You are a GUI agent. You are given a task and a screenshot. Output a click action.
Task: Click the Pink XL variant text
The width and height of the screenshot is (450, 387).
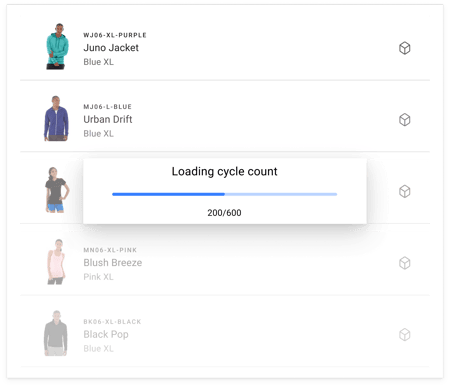(x=98, y=277)
